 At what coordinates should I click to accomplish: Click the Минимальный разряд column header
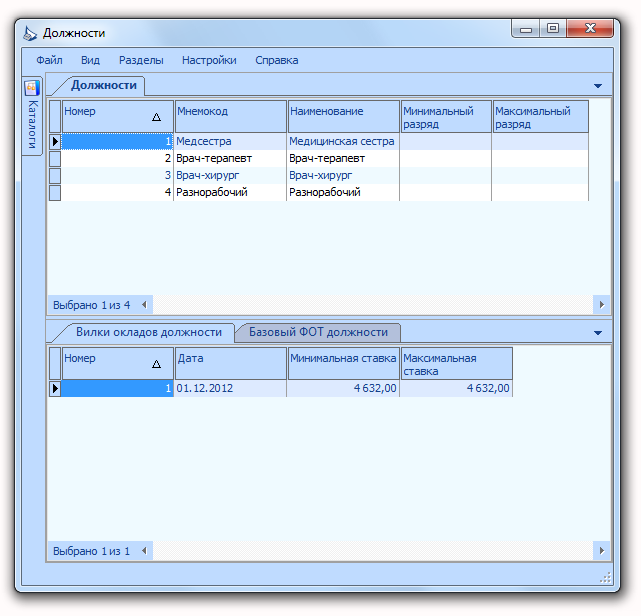tap(446, 116)
